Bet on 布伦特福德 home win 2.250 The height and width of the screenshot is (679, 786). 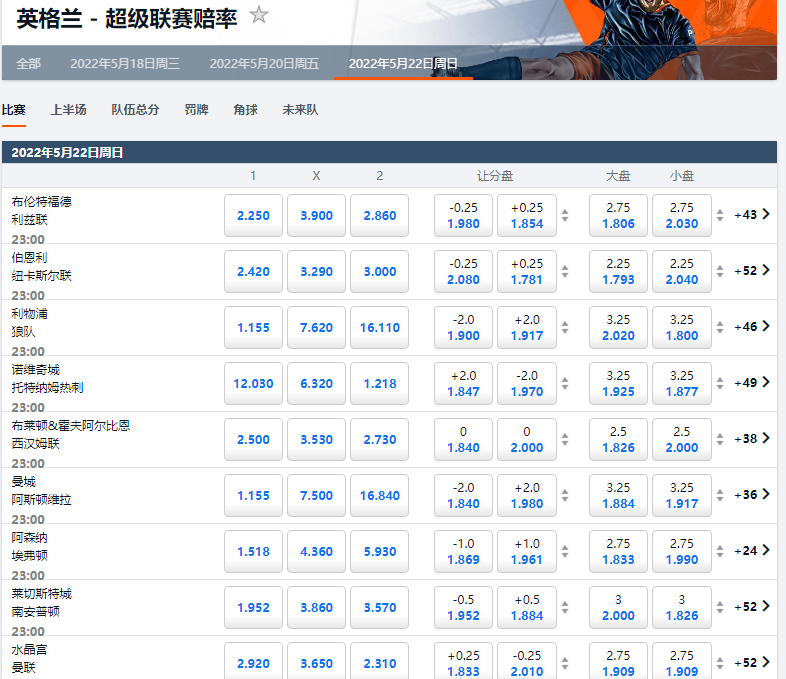(x=253, y=215)
